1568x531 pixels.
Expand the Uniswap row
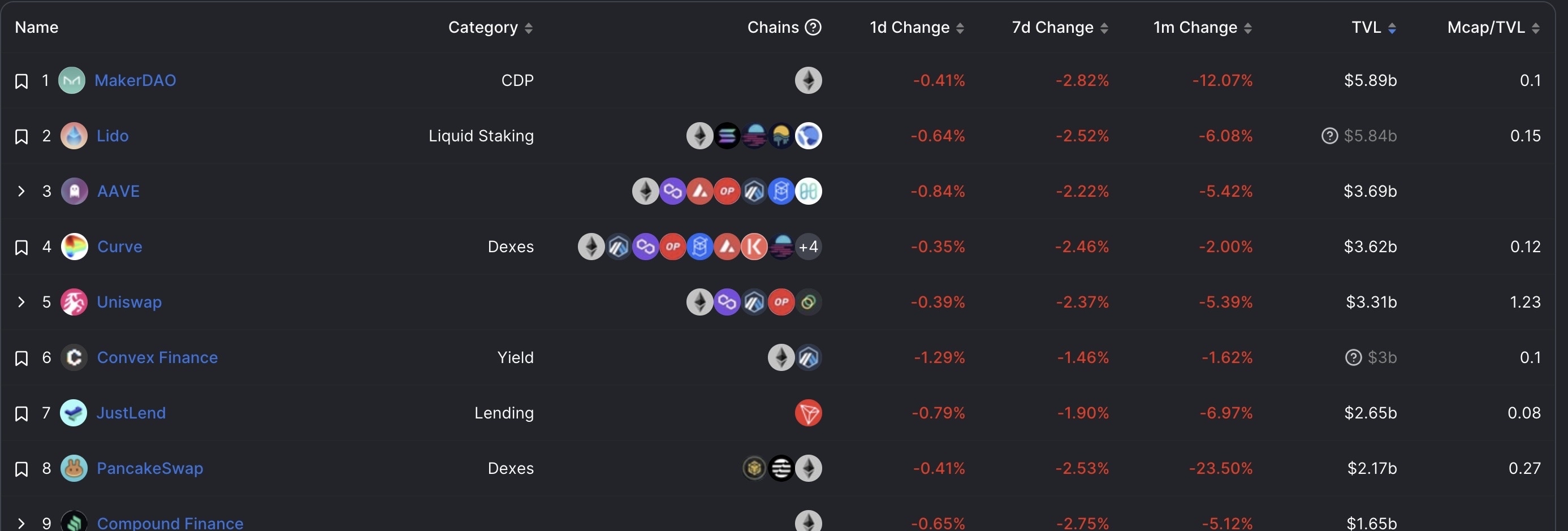pos(21,302)
